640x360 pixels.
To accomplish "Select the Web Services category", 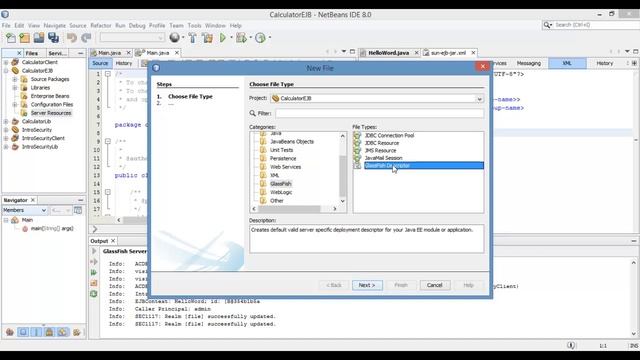I will (x=285, y=167).
